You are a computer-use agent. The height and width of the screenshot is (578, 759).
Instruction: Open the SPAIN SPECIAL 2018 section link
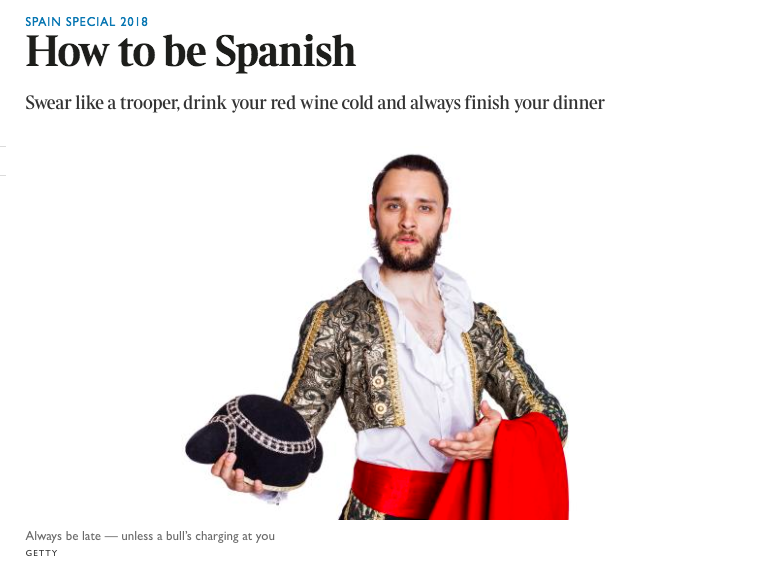(87, 22)
